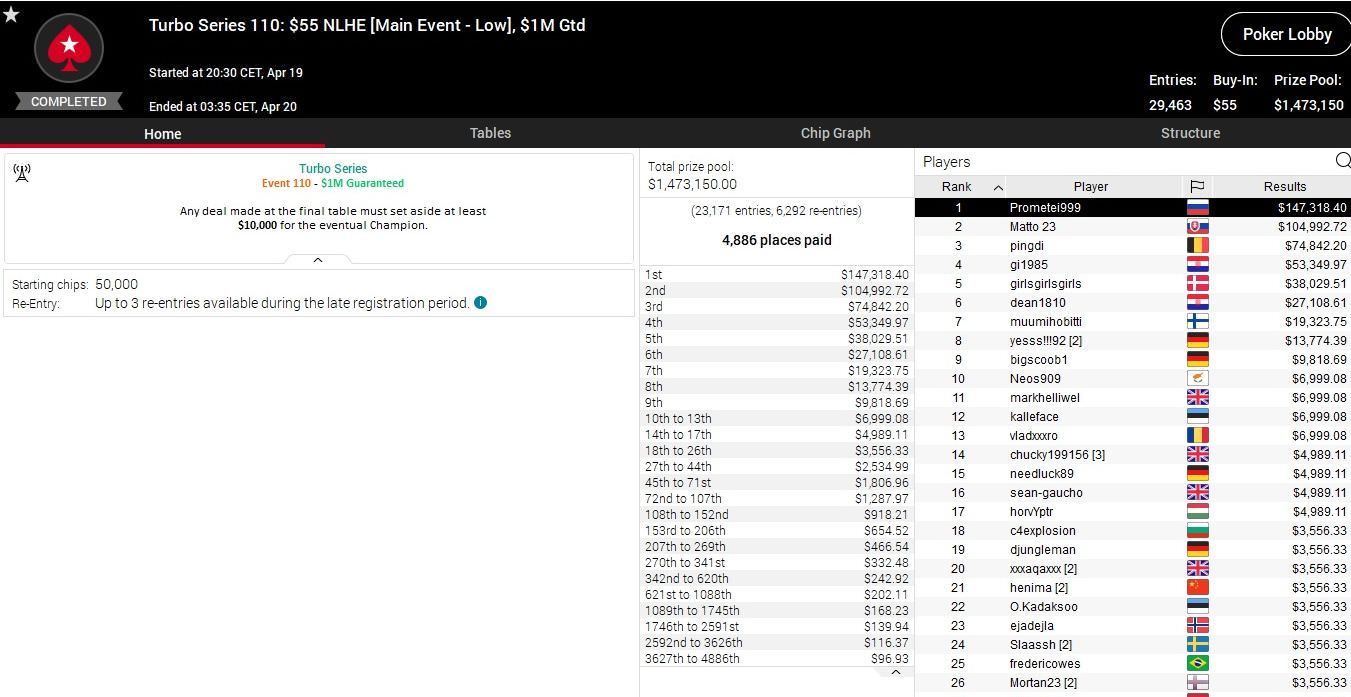Click the broadcast antenna icon

tap(22, 173)
